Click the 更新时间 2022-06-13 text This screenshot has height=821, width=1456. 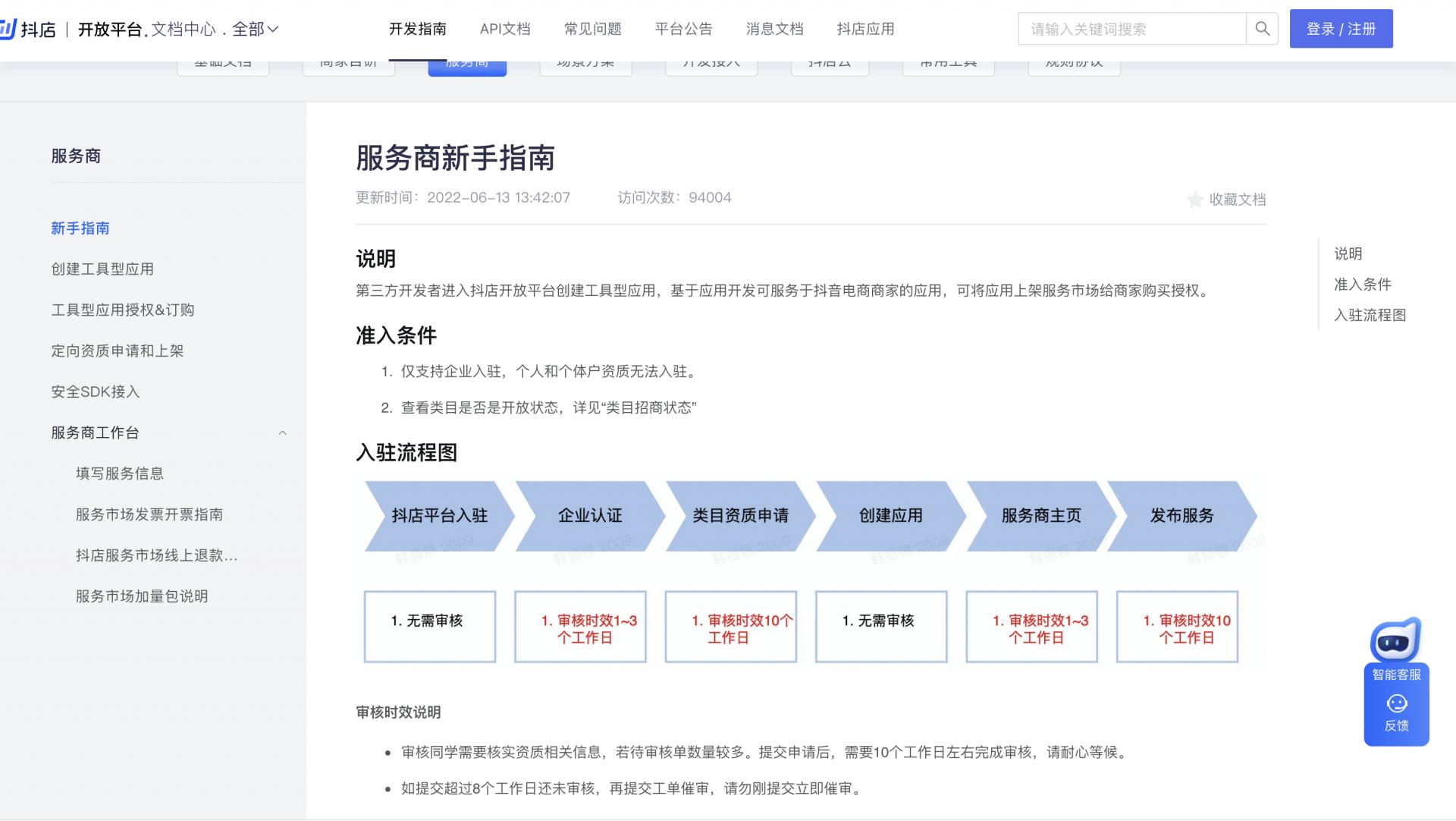pos(463,198)
